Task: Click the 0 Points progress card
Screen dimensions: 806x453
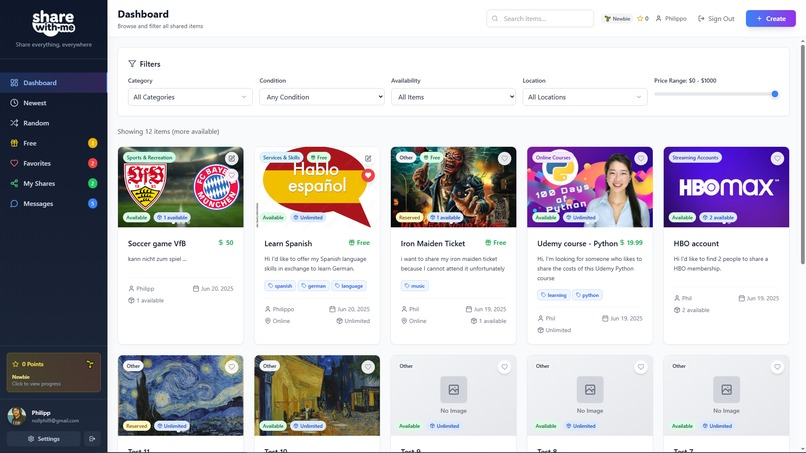Action: (53, 373)
